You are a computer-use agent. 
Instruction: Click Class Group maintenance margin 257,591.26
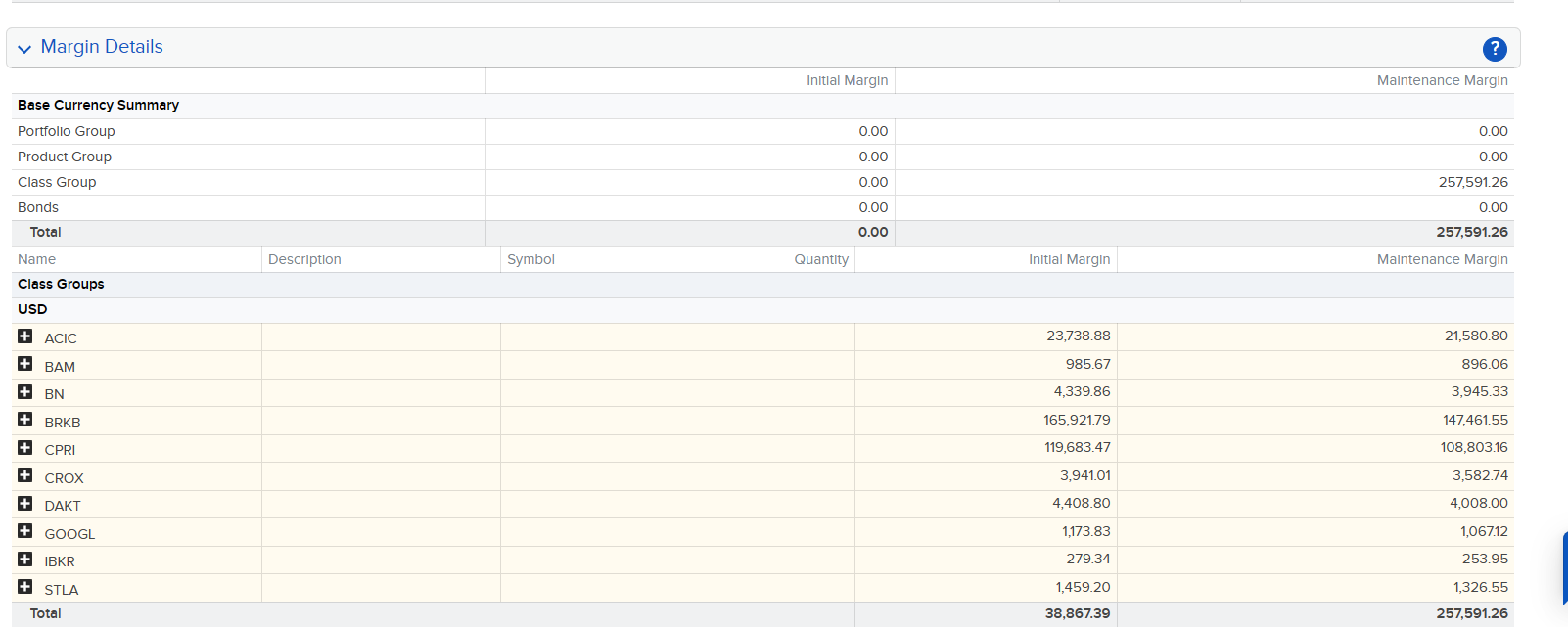1473,182
